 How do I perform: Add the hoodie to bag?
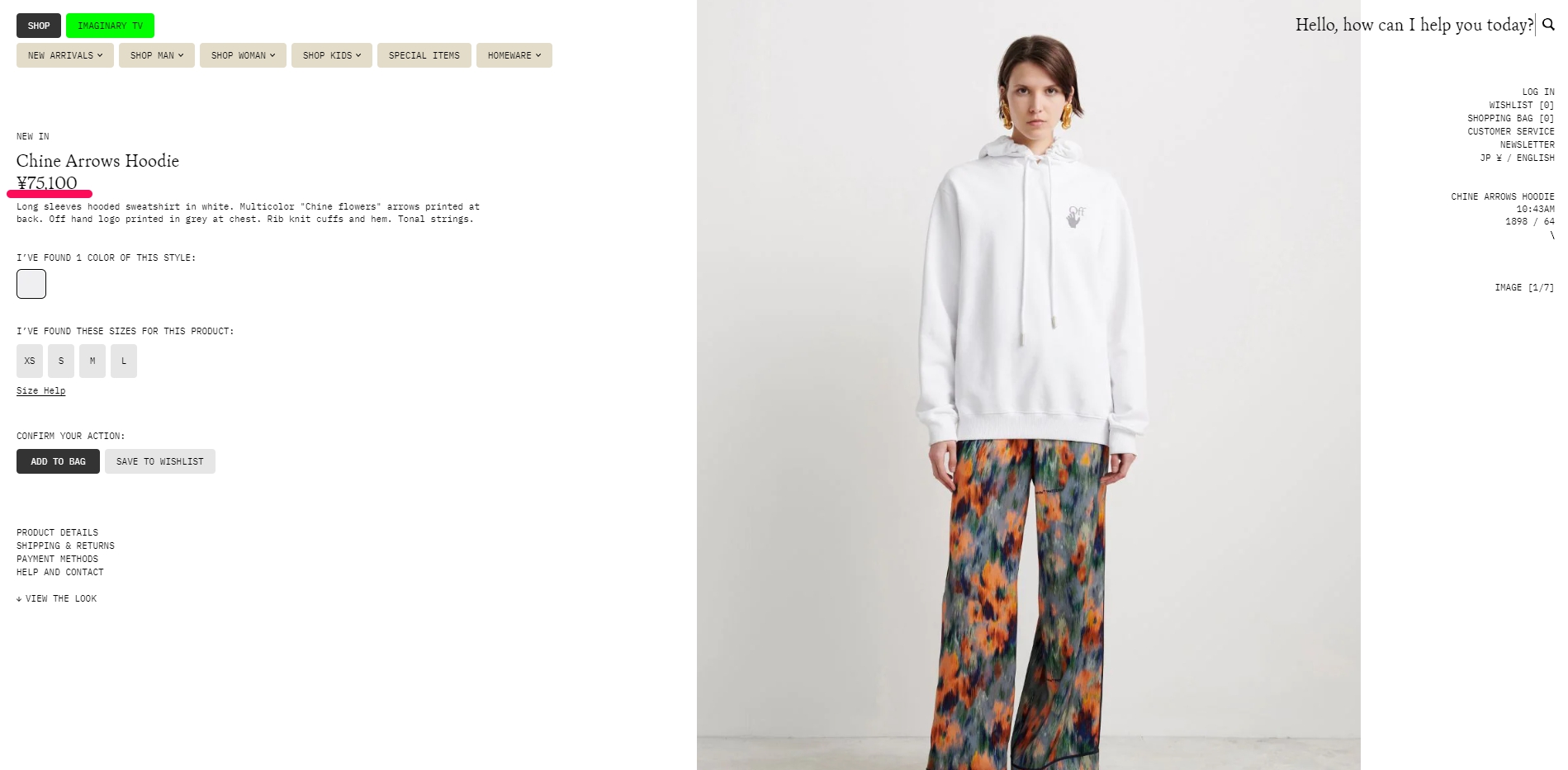point(58,461)
